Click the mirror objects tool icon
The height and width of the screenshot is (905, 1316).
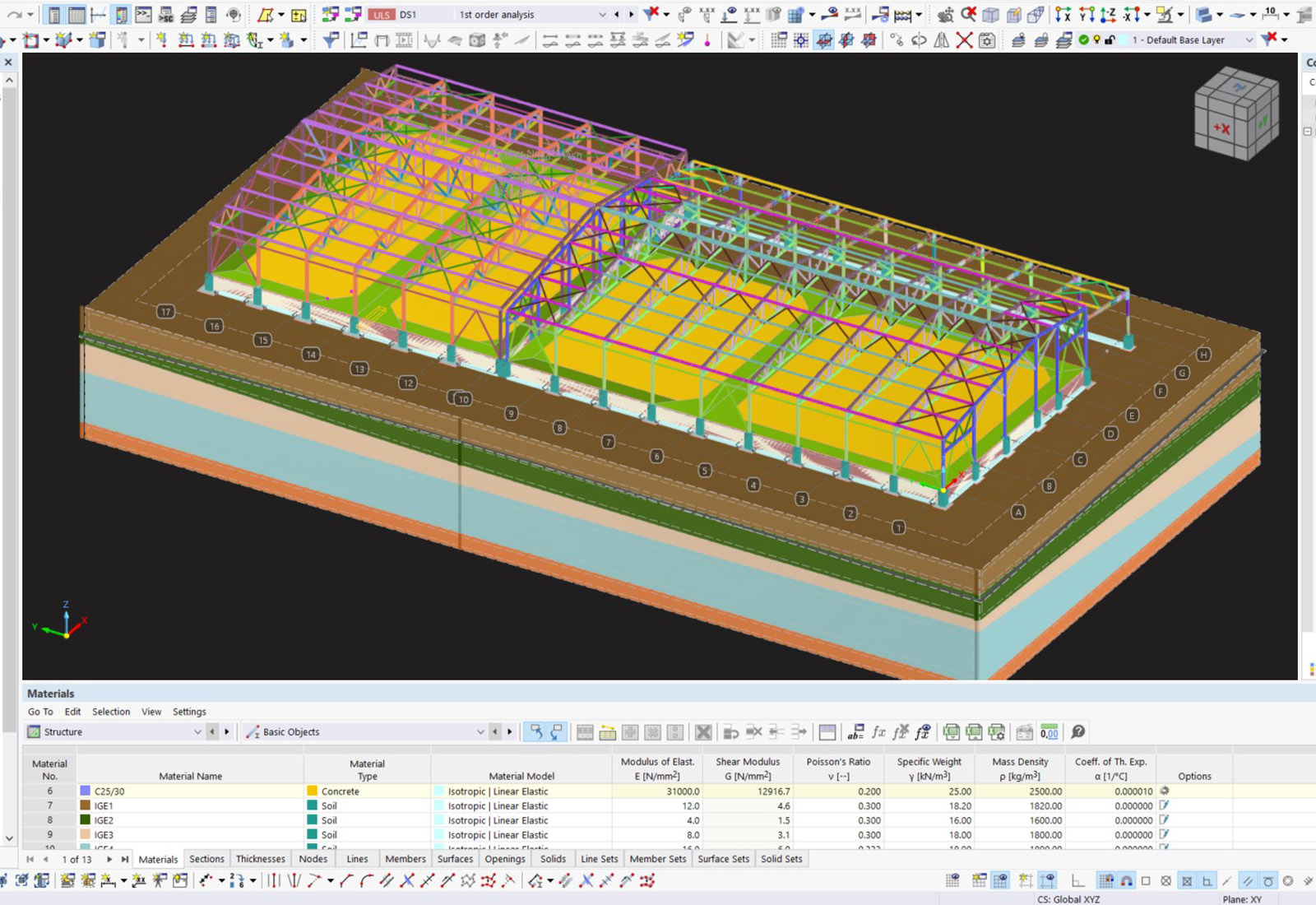(x=942, y=39)
